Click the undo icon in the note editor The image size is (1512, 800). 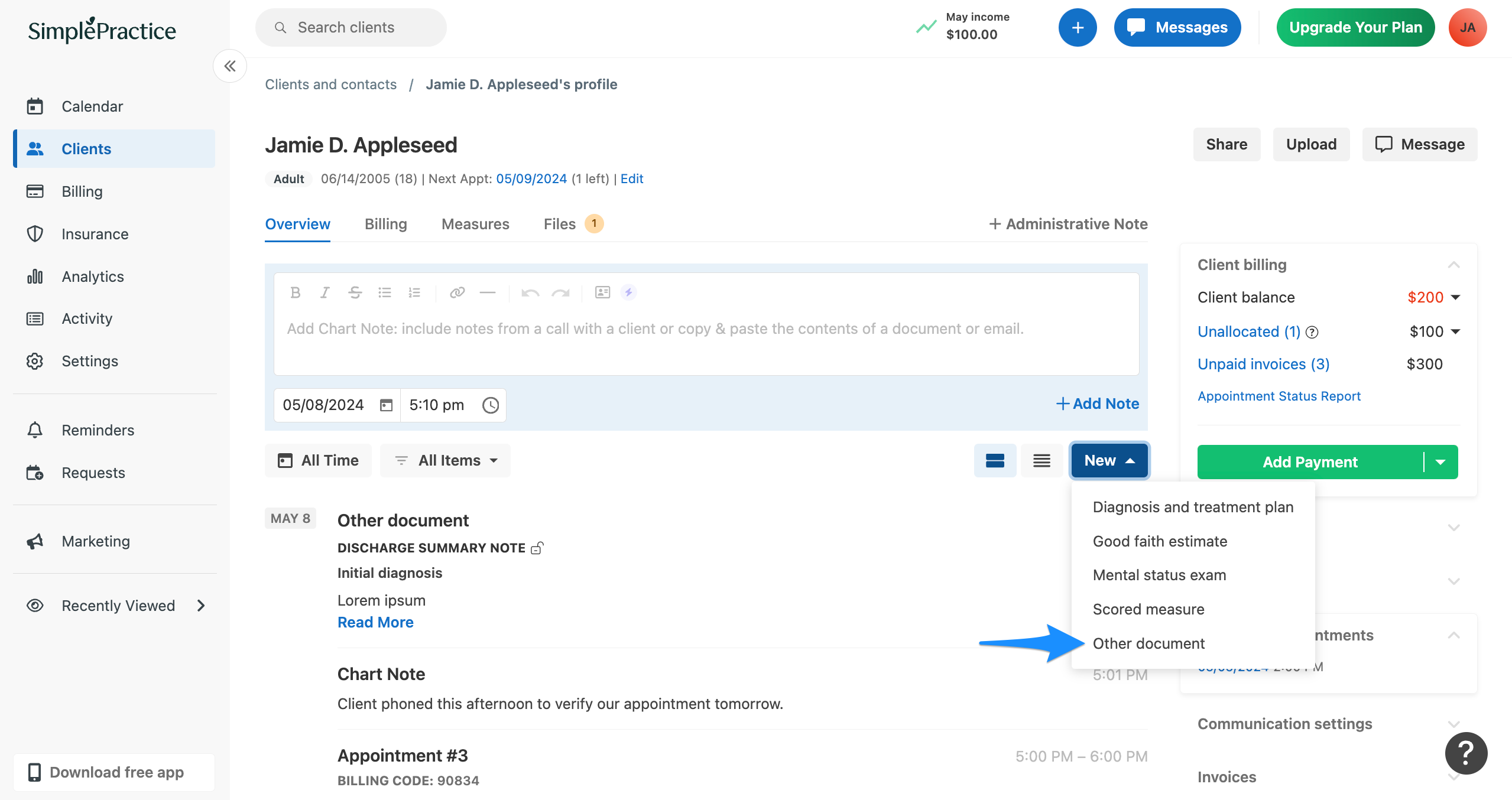pyautogui.click(x=530, y=292)
